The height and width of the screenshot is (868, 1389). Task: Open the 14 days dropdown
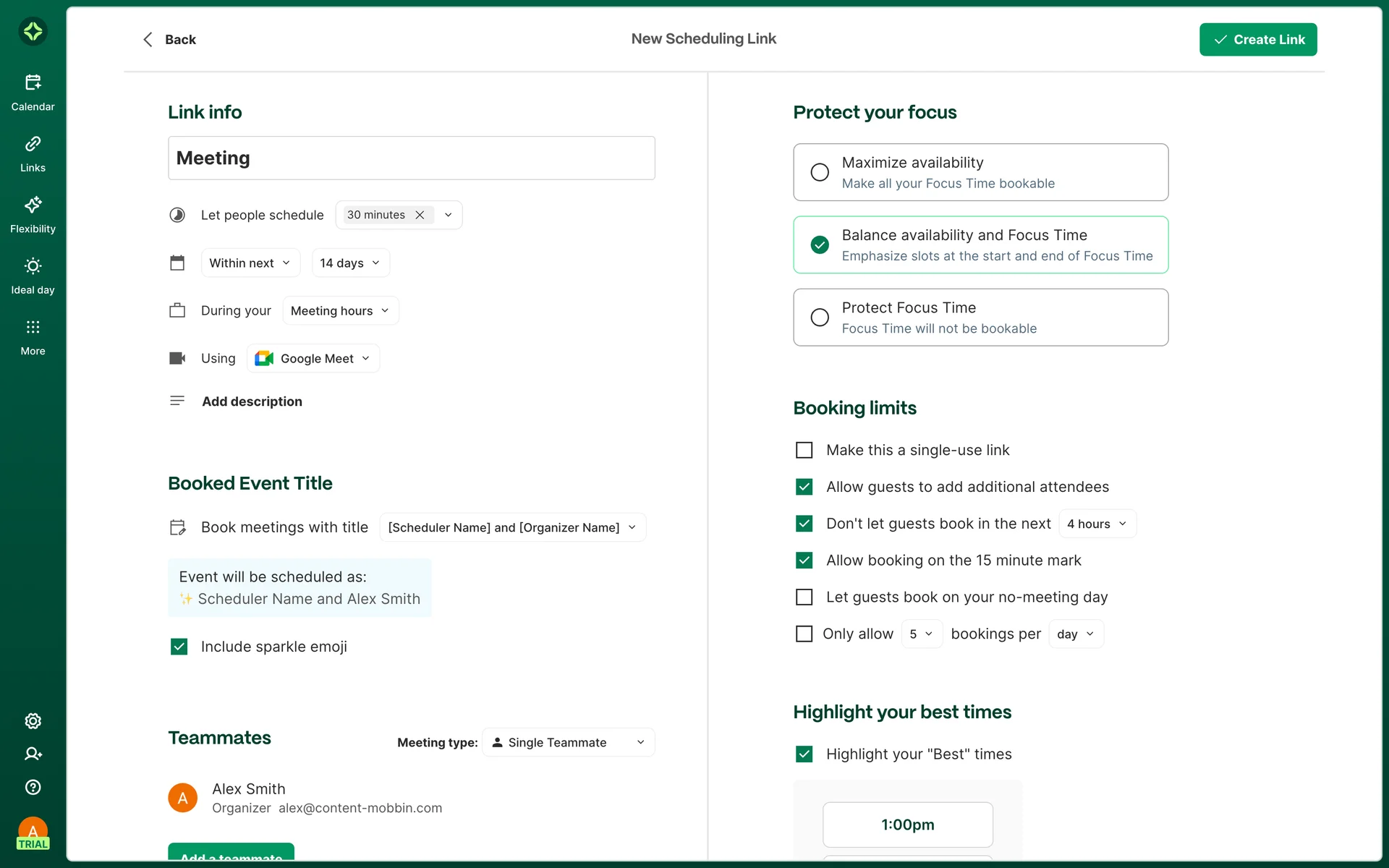[x=350, y=263]
